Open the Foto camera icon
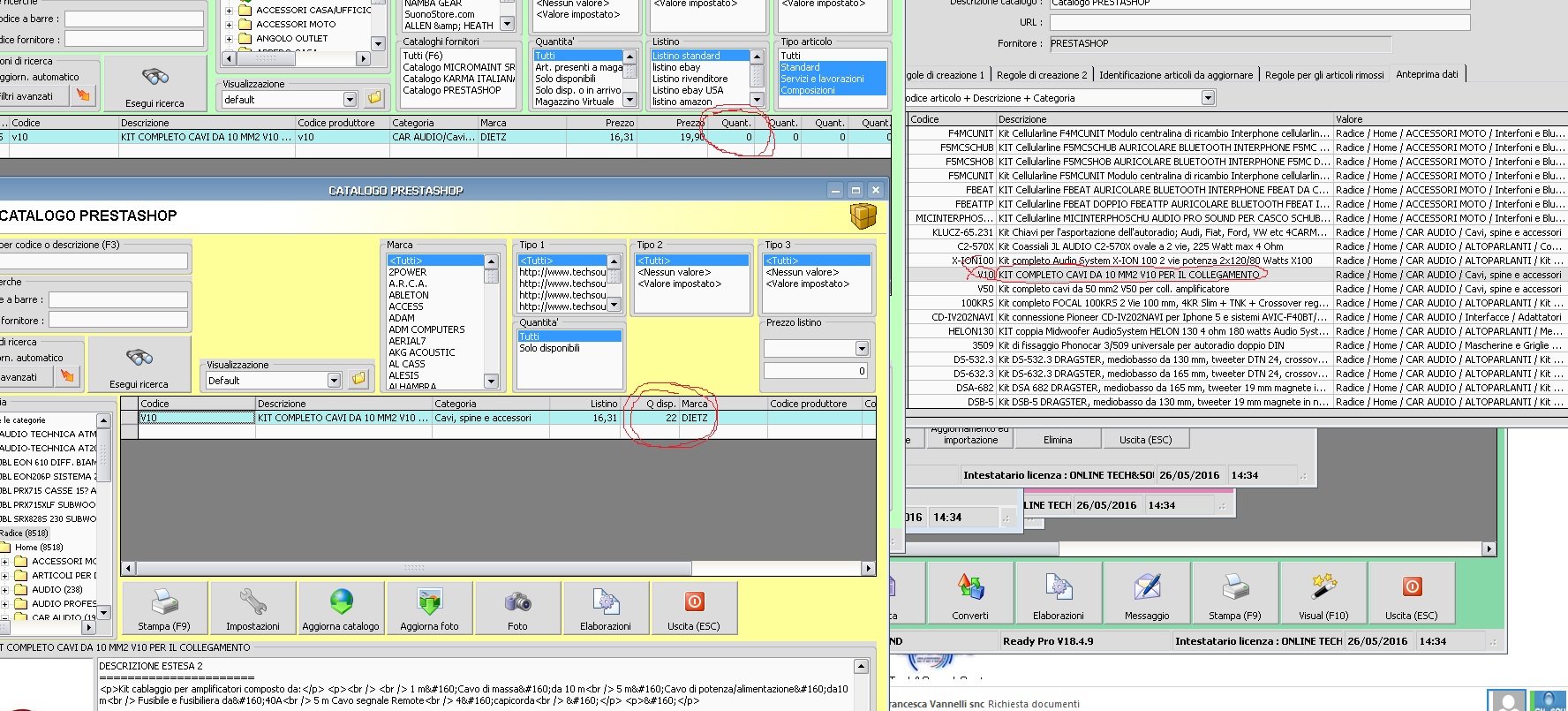This screenshot has height=711, width=1568. pyautogui.click(x=517, y=602)
